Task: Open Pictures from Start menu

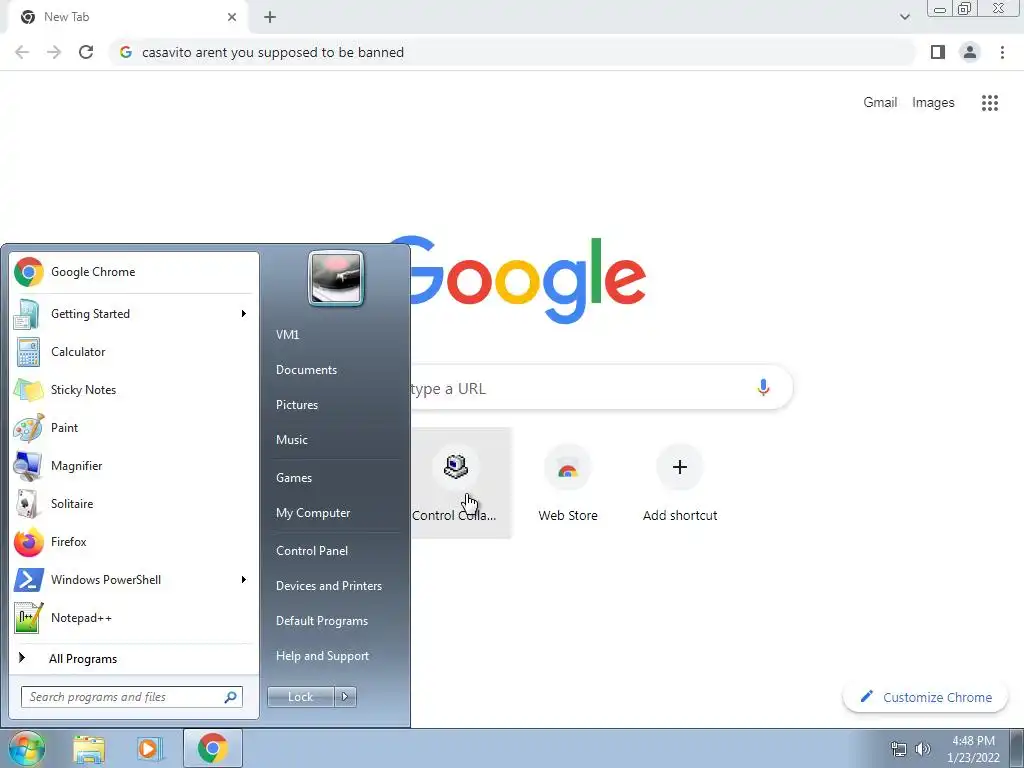Action: click(x=296, y=405)
